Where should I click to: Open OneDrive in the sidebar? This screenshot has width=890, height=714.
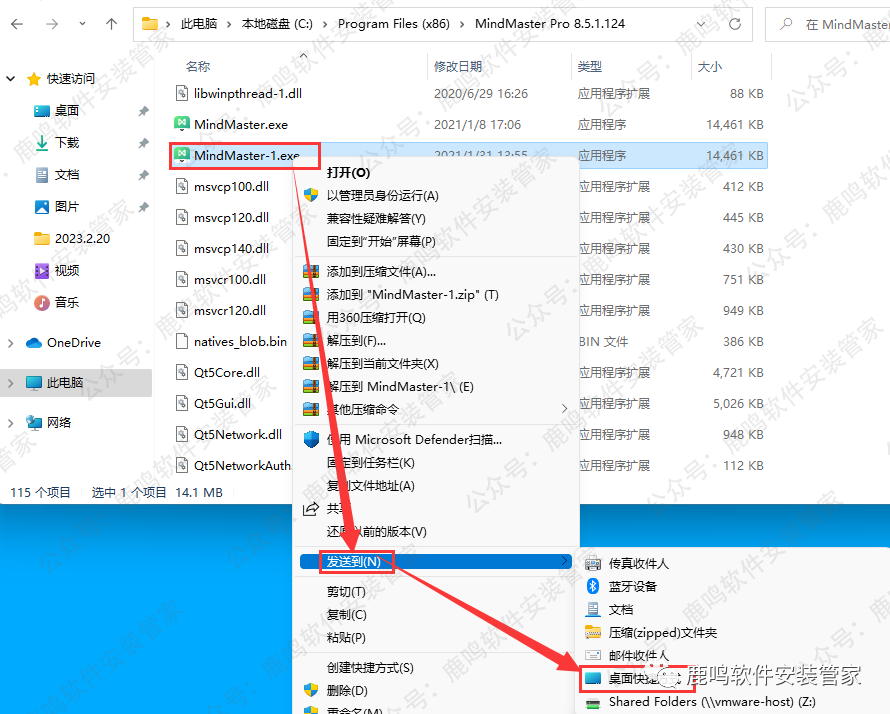[73, 342]
